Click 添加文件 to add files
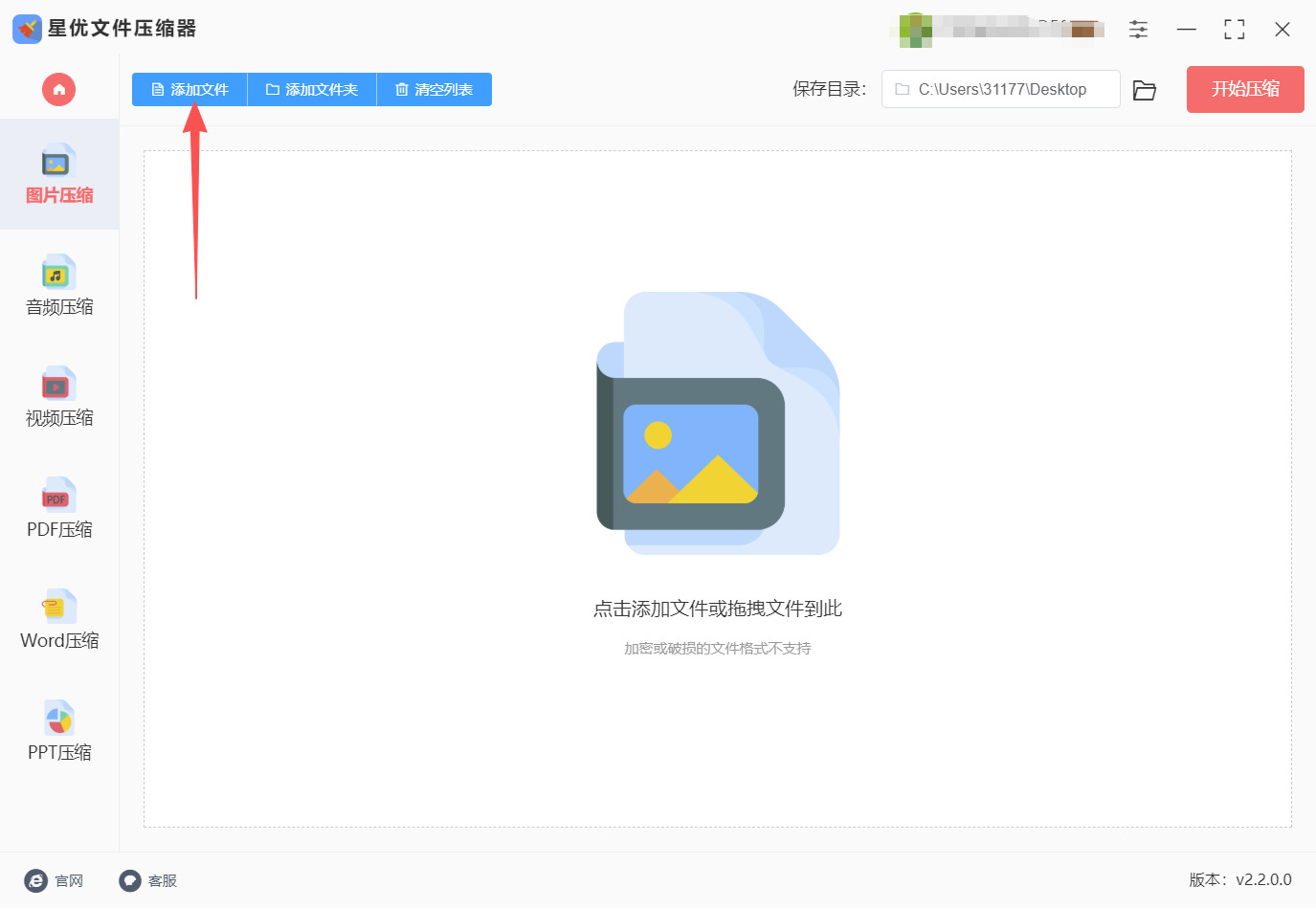Screen dimensions: 1316x909 click(189, 89)
